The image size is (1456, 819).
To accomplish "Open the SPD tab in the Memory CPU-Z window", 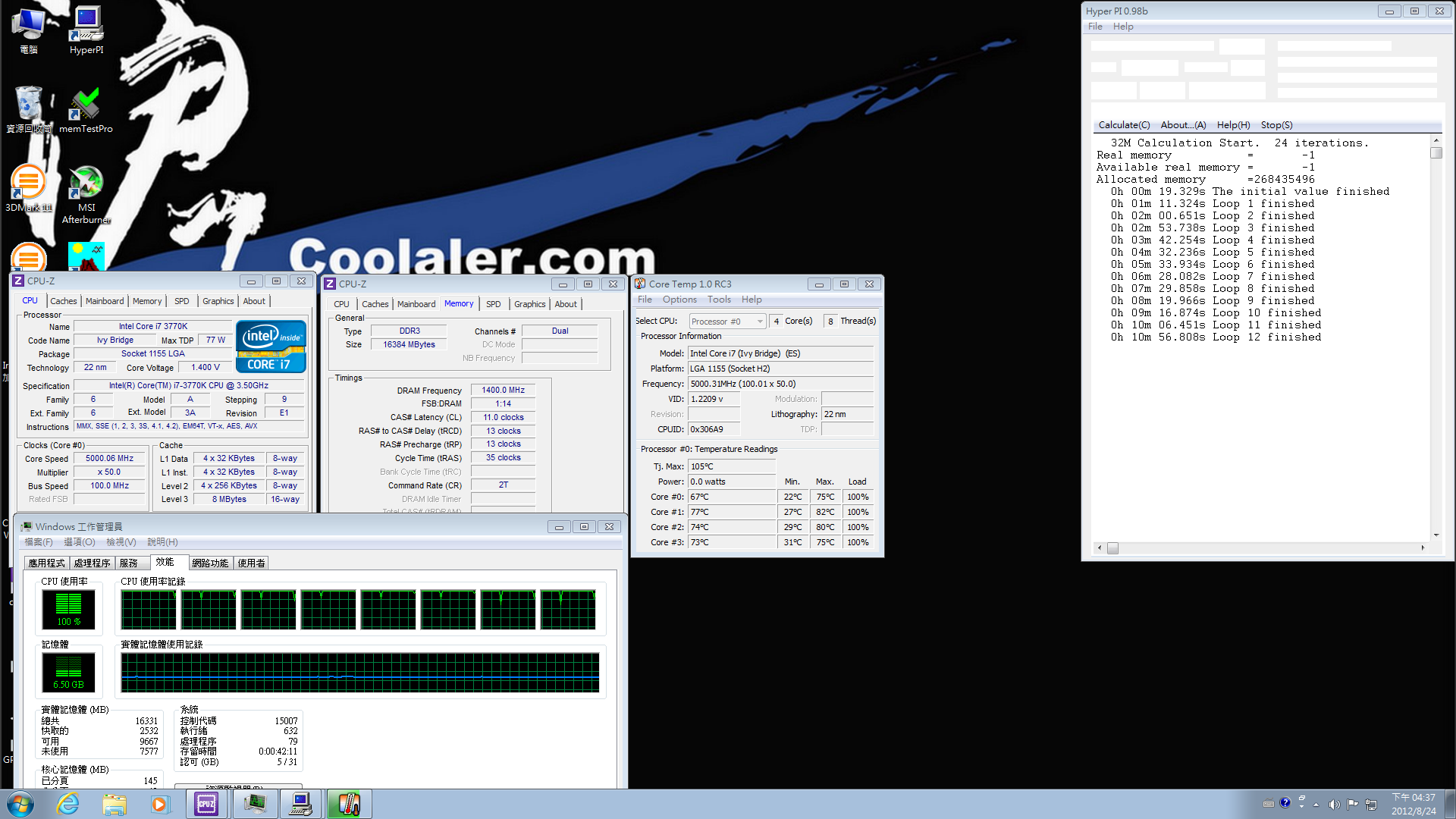I will pyautogui.click(x=493, y=304).
